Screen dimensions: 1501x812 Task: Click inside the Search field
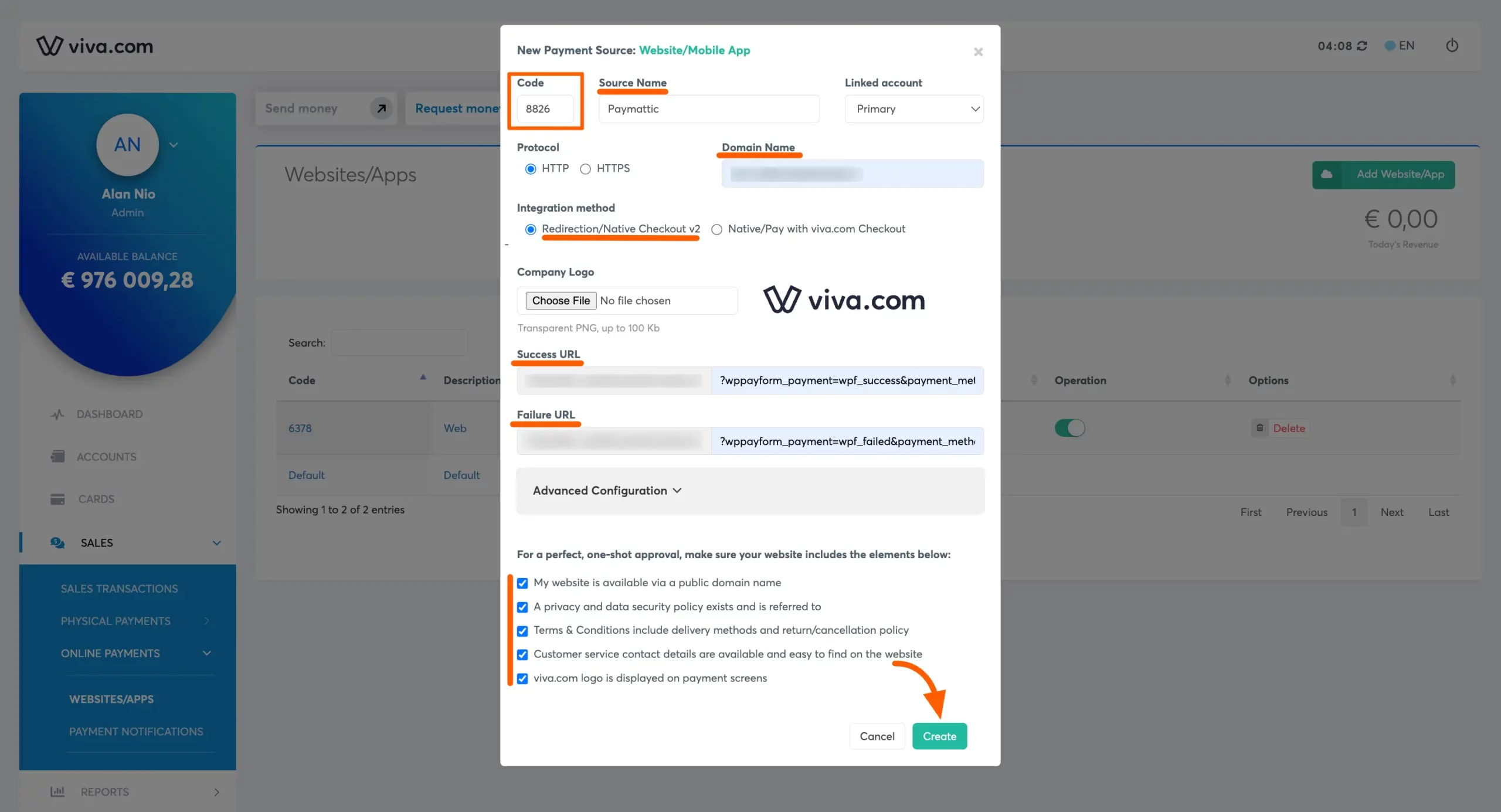399,342
